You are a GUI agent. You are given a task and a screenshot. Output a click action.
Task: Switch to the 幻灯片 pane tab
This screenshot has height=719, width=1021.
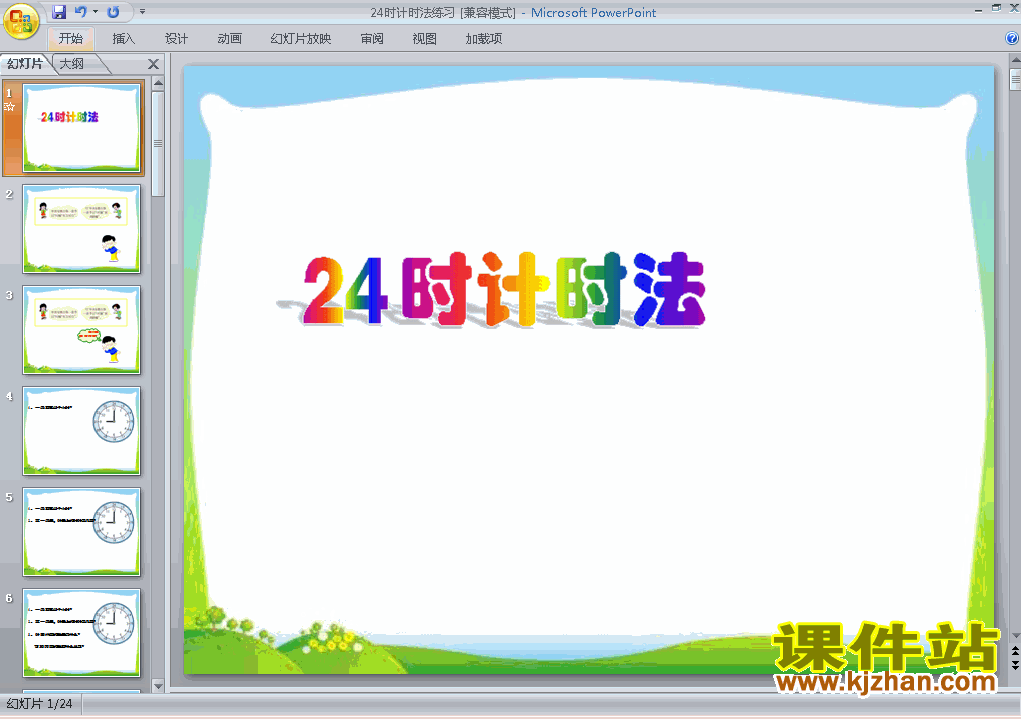pyautogui.click(x=25, y=63)
